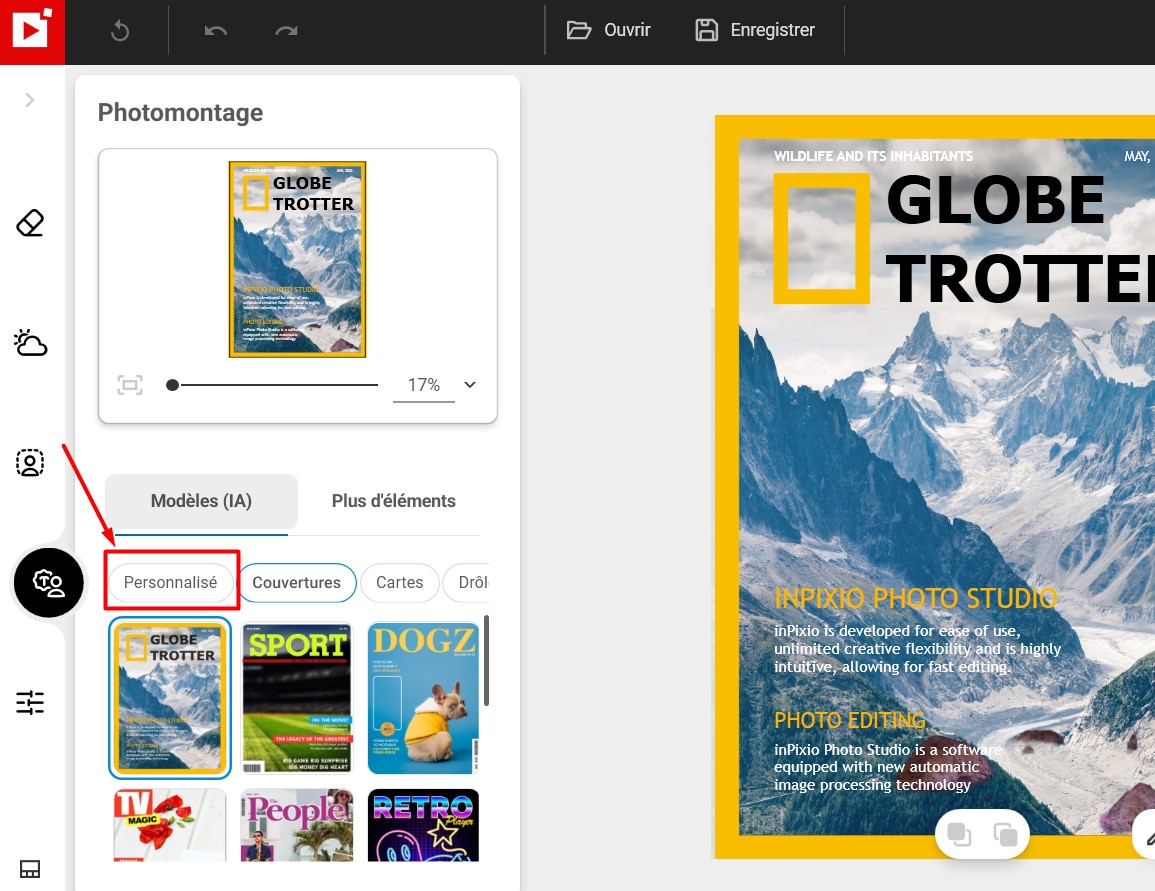The image size is (1155, 891).
Task: Select the portrait cutout tool
Action: (30, 463)
